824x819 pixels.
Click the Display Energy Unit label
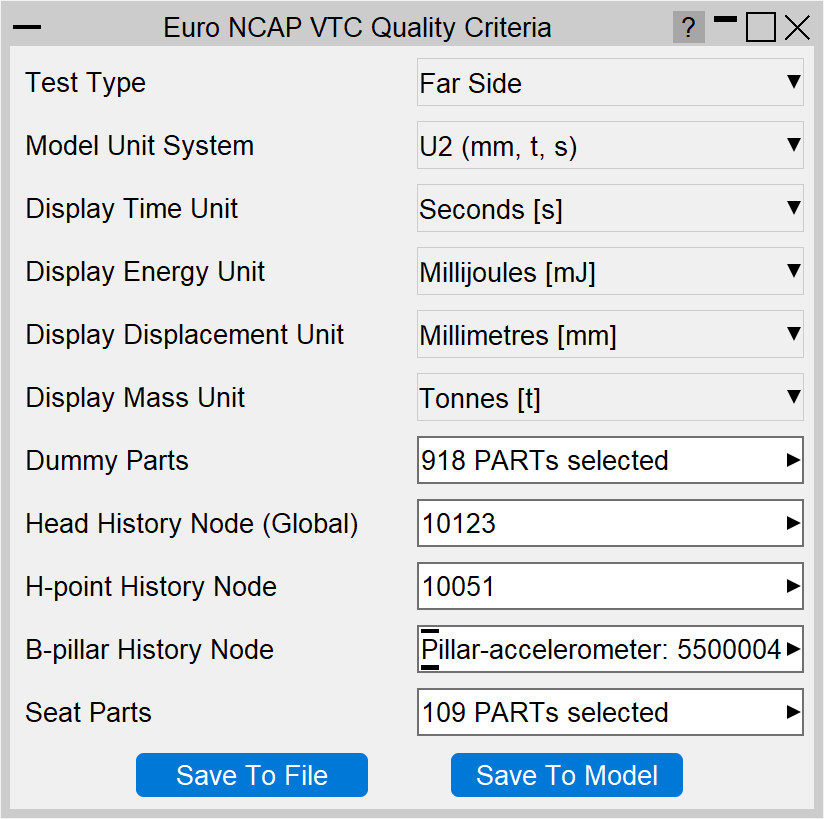coord(145,272)
